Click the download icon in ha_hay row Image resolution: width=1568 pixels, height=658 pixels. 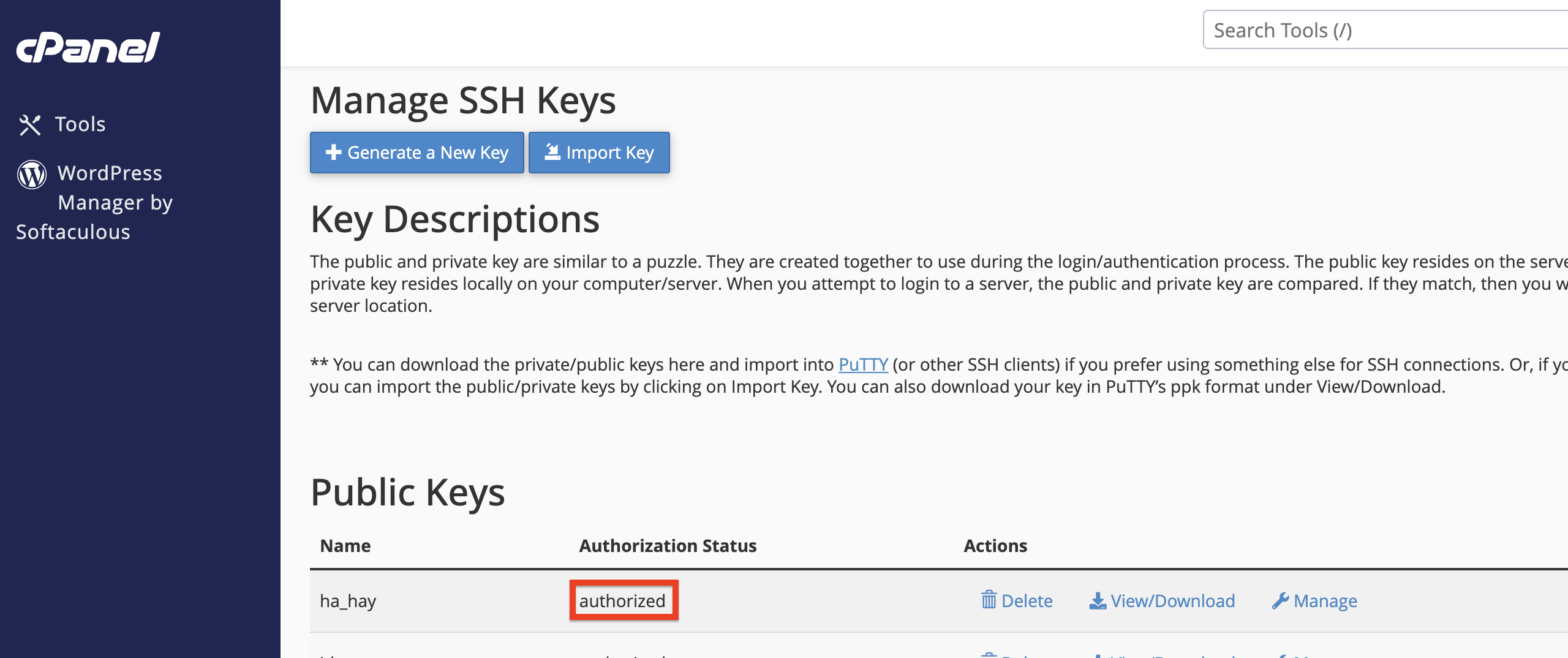click(x=1098, y=601)
